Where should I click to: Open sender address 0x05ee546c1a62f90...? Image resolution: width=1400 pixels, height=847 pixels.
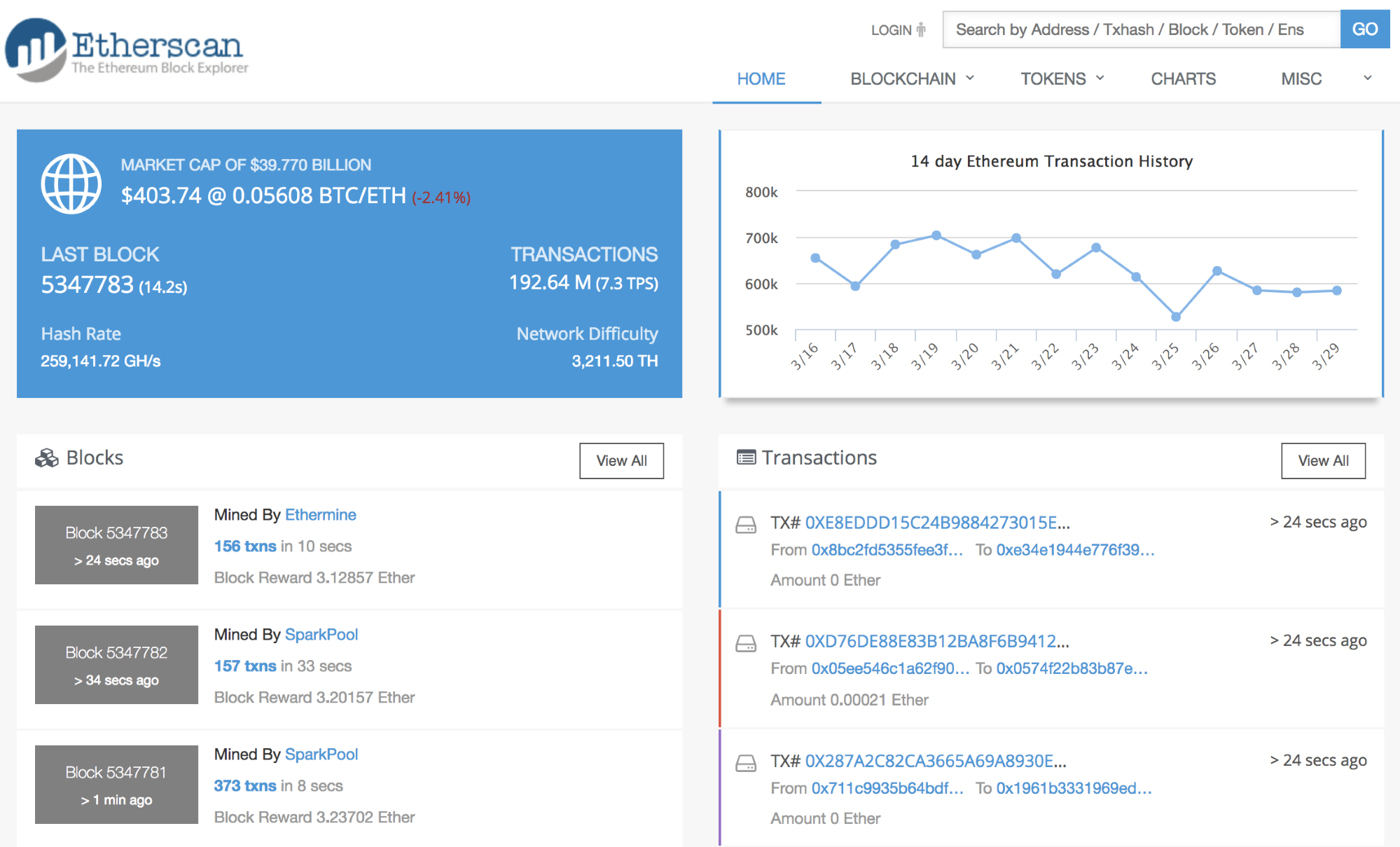click(x=890, y=668)
